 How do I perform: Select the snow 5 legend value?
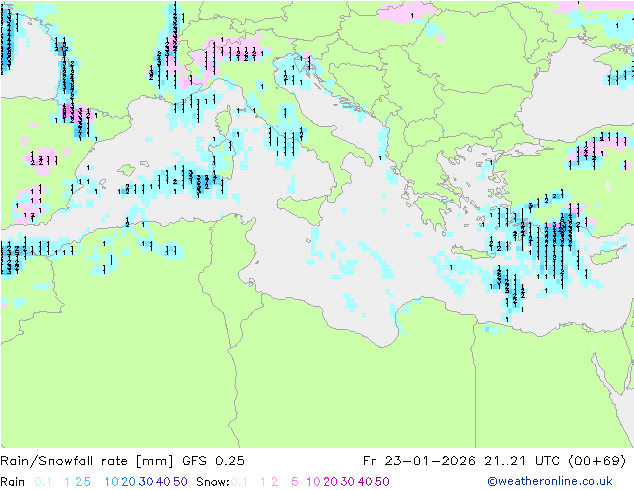tap(295, 482)
